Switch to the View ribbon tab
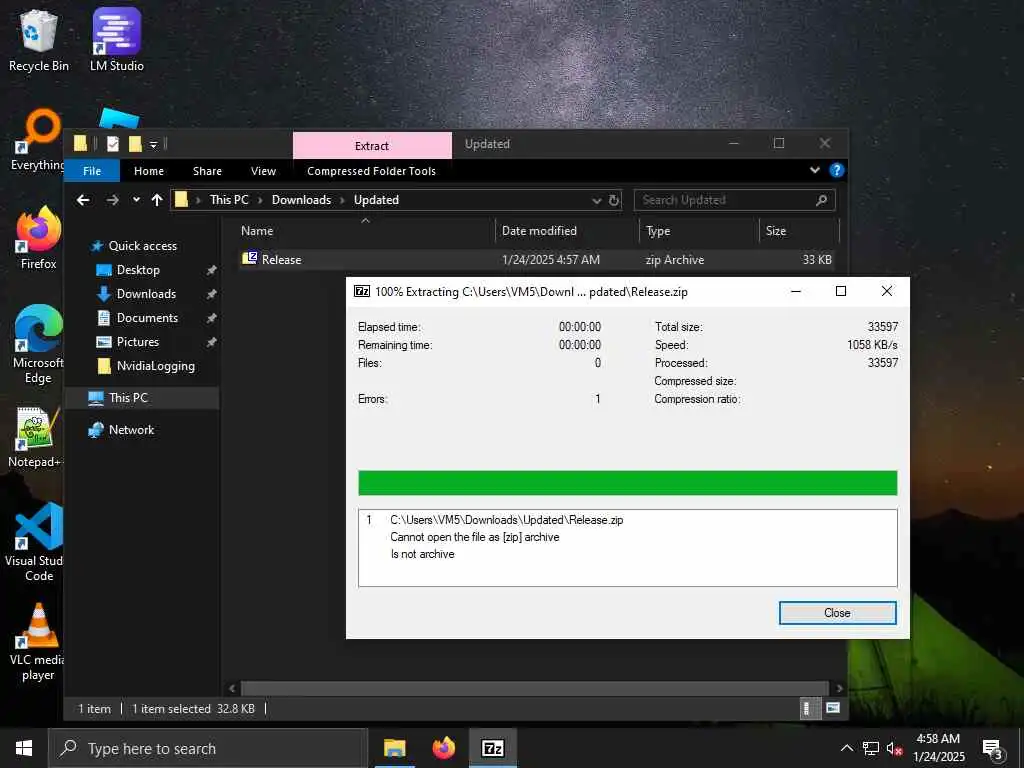This screenshot has height=768, width=1024. [263, 171]
